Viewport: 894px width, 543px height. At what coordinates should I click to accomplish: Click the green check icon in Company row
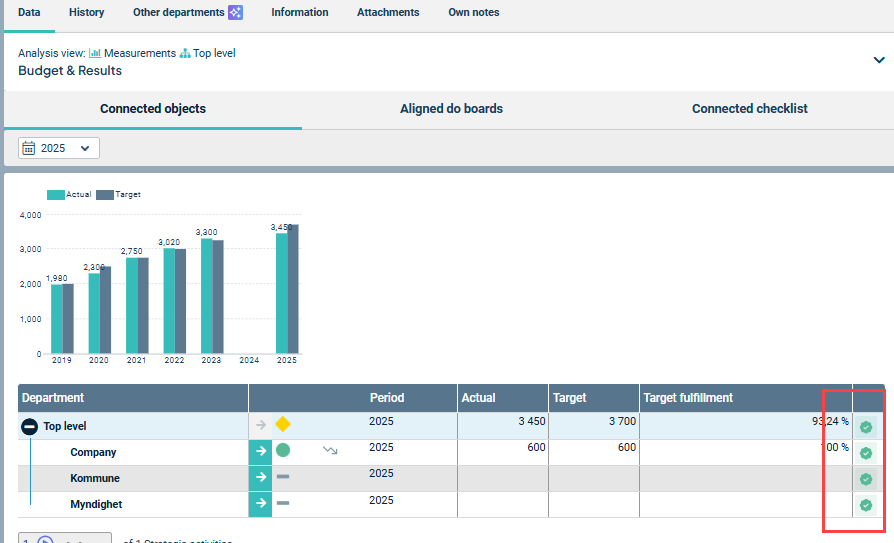click(866, 453)
